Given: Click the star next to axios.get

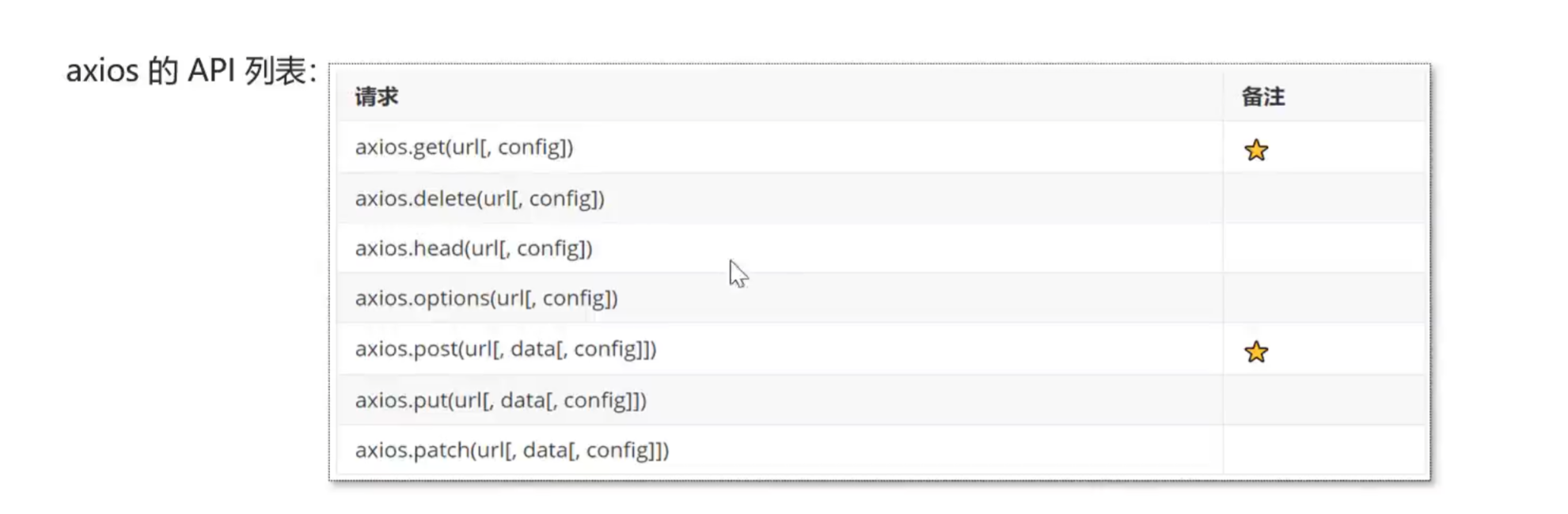Looking at the screenshot, I should [x=1255, y=149].
